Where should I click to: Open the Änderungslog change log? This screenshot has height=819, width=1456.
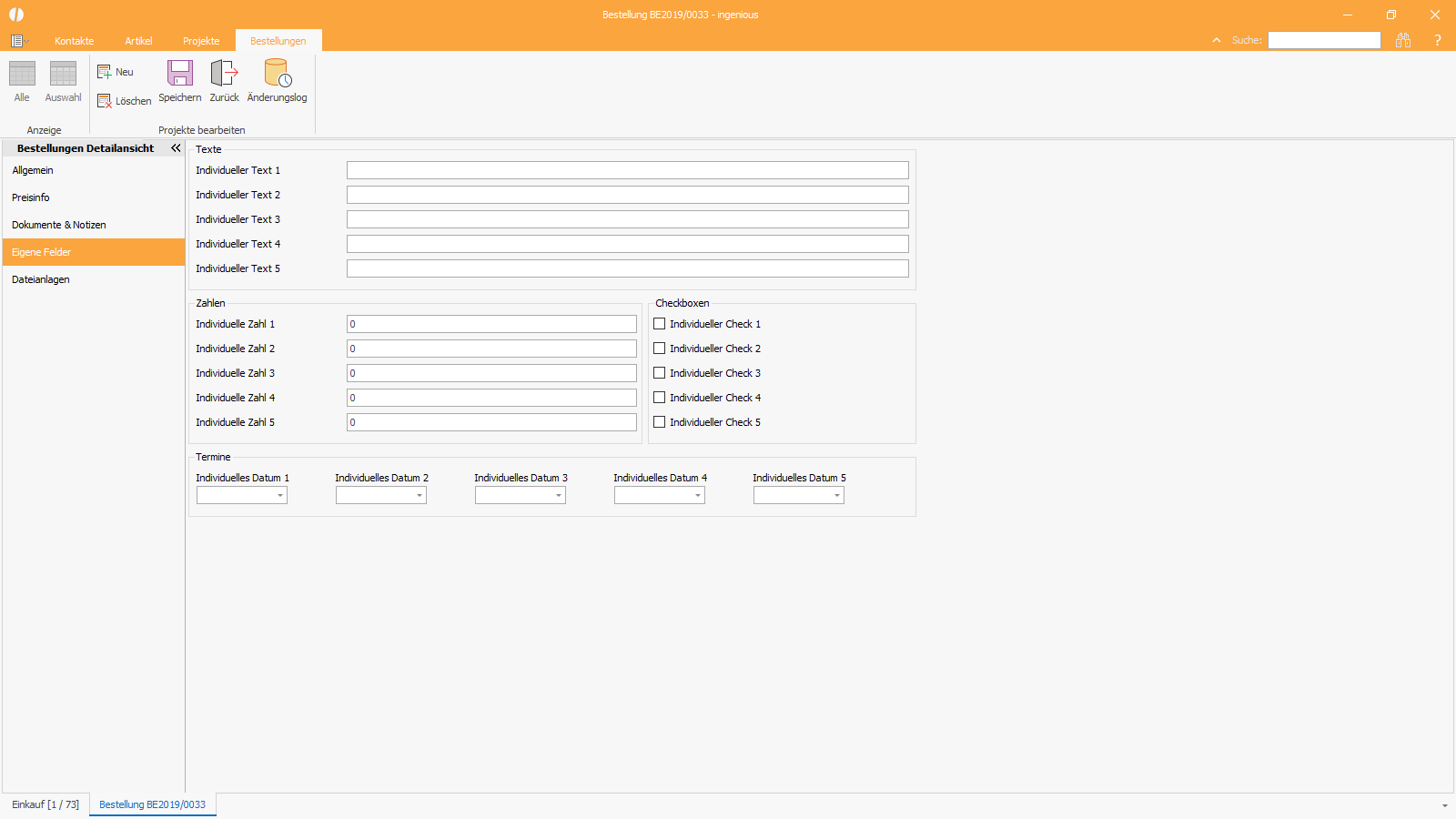pyautogui.click(x=278, y=81)
